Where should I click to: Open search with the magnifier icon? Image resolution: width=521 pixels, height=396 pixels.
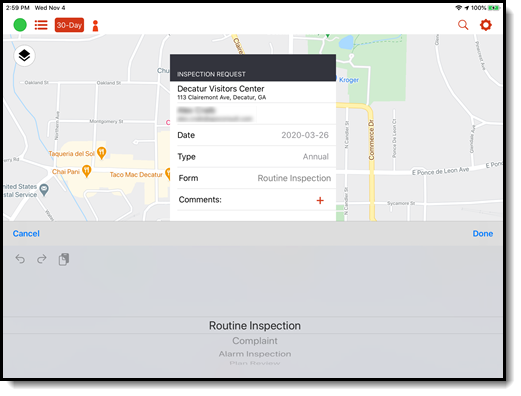tap(463, 25)
